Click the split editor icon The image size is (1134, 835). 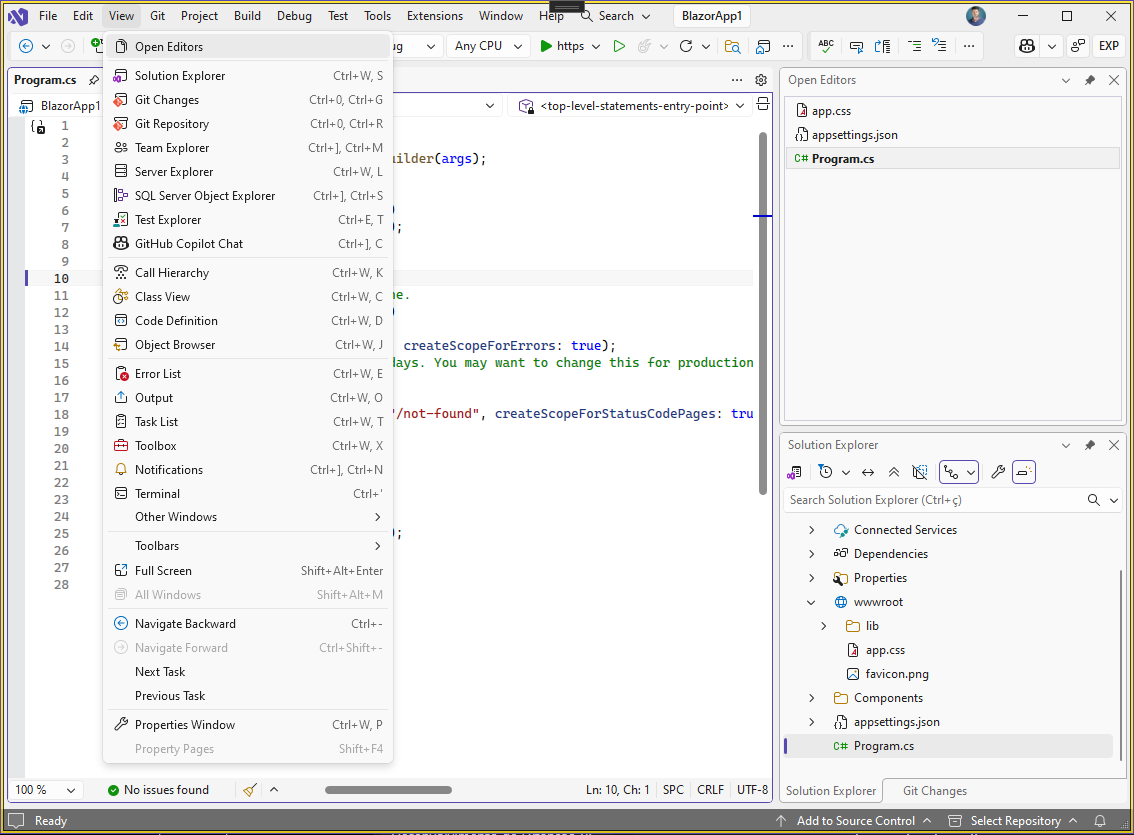tap(763, 106)
